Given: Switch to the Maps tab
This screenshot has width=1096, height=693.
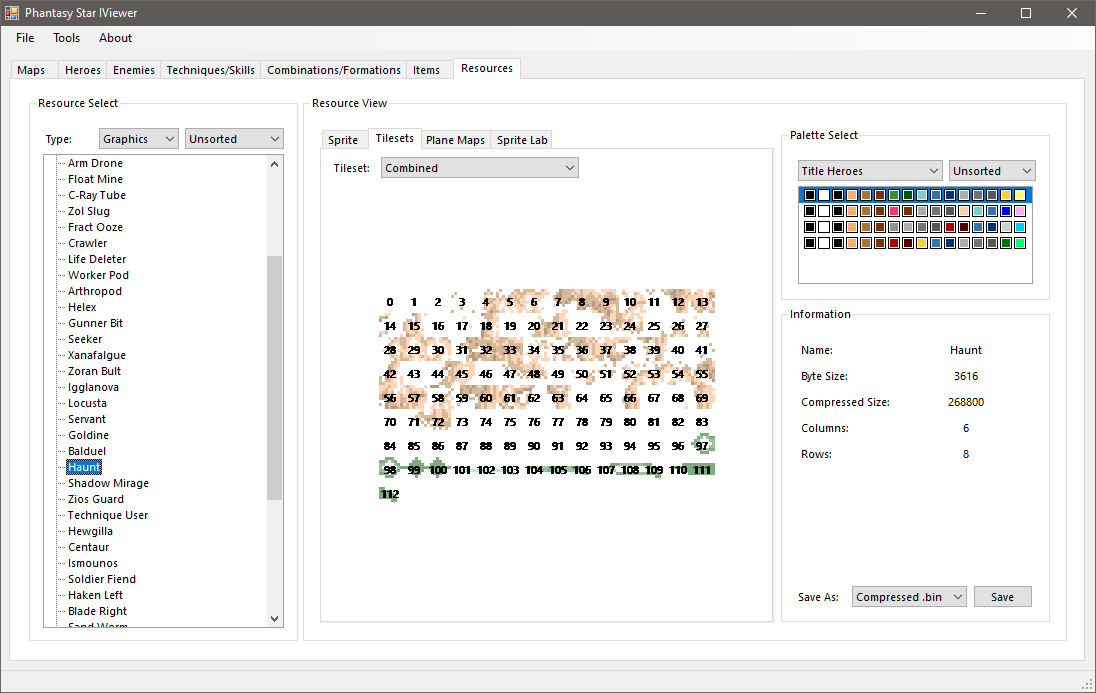Looking at the screenshot, I should click(31, 70).
